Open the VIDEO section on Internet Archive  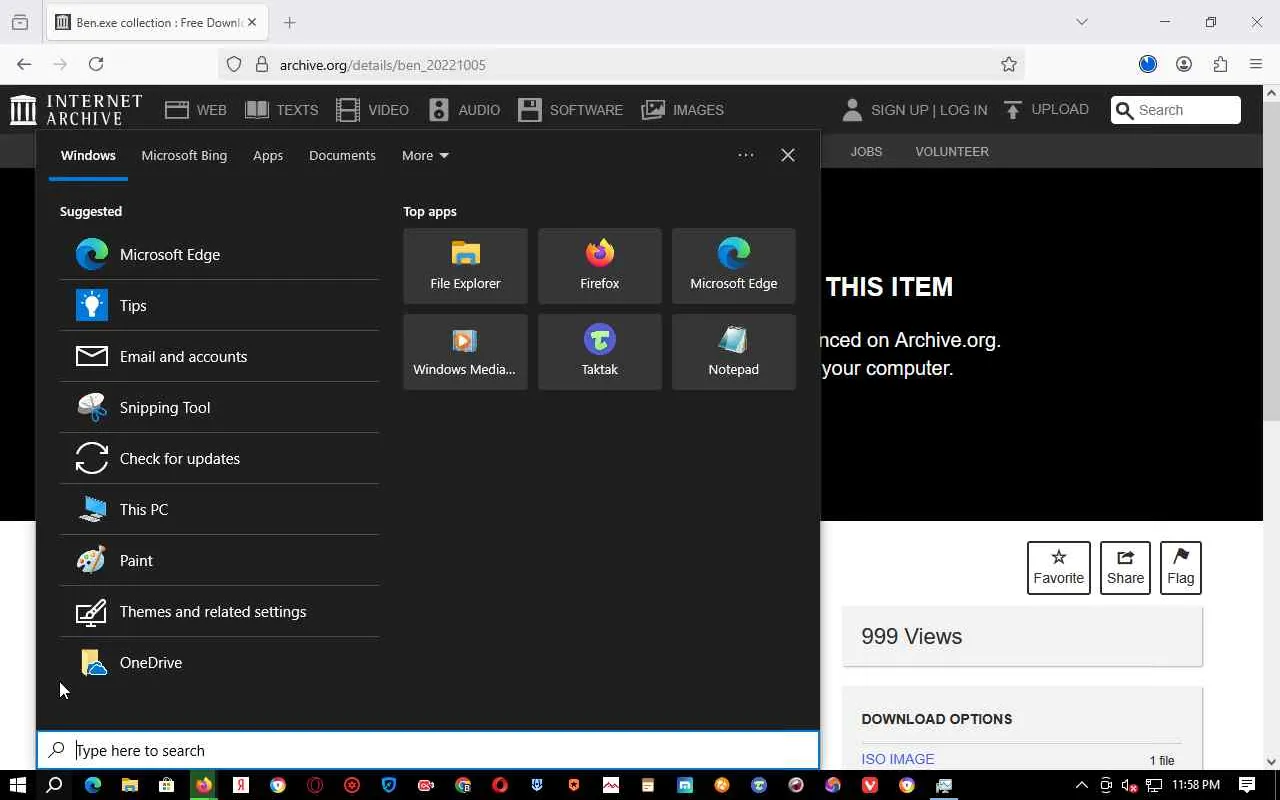click(x=372, y=110)
